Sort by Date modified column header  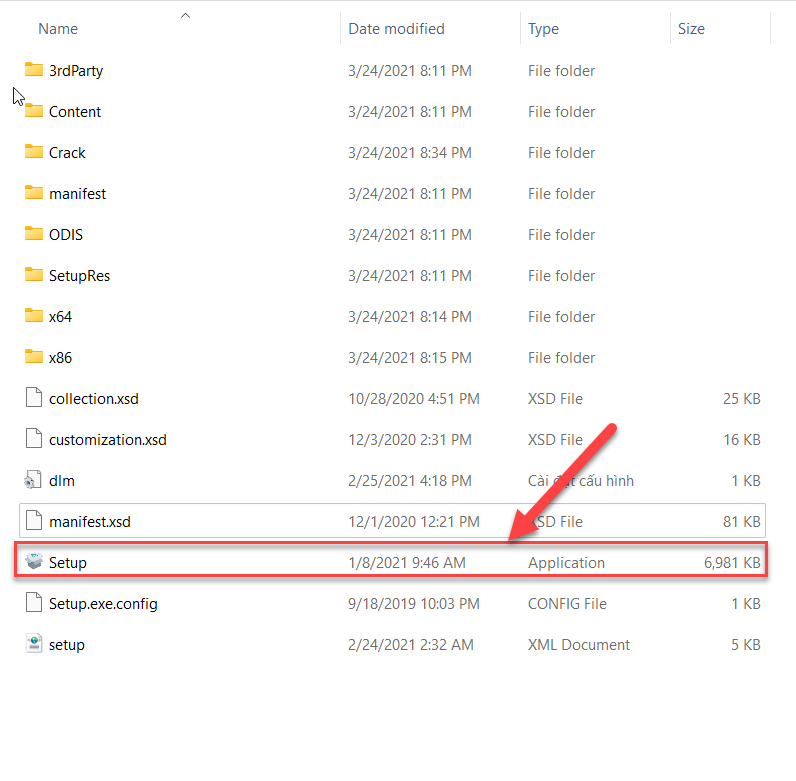396,29
